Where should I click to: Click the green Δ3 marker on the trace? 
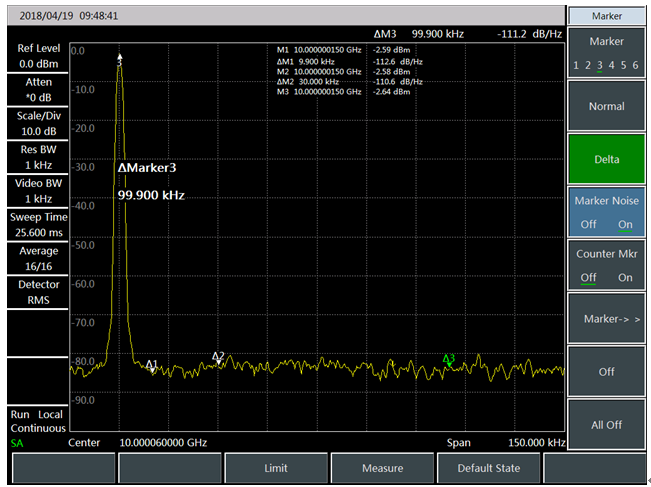pyautogui.click(x=448, y=358)
